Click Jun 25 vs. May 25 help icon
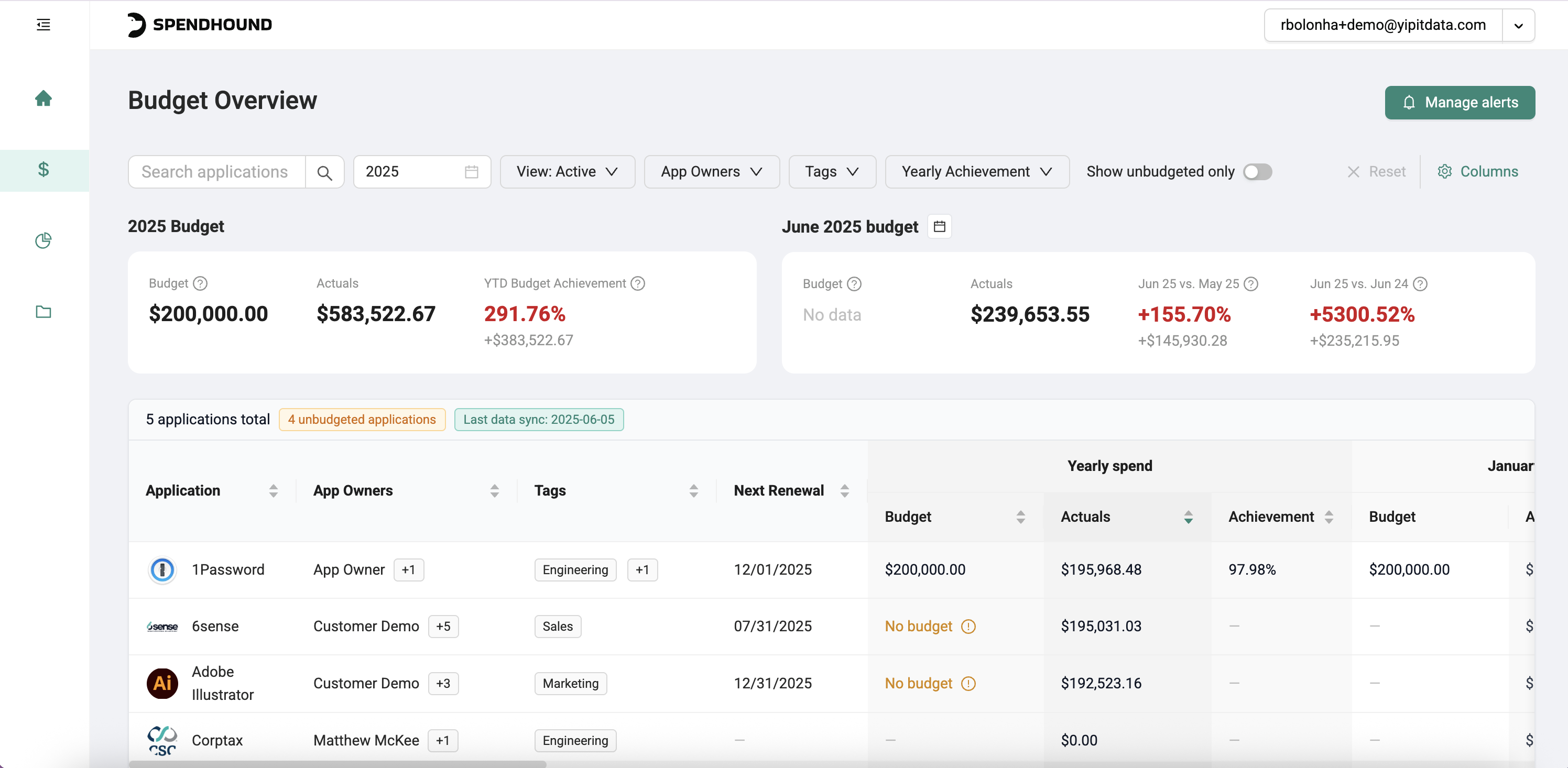The image size is (1568, 768). click(1250, 284)
